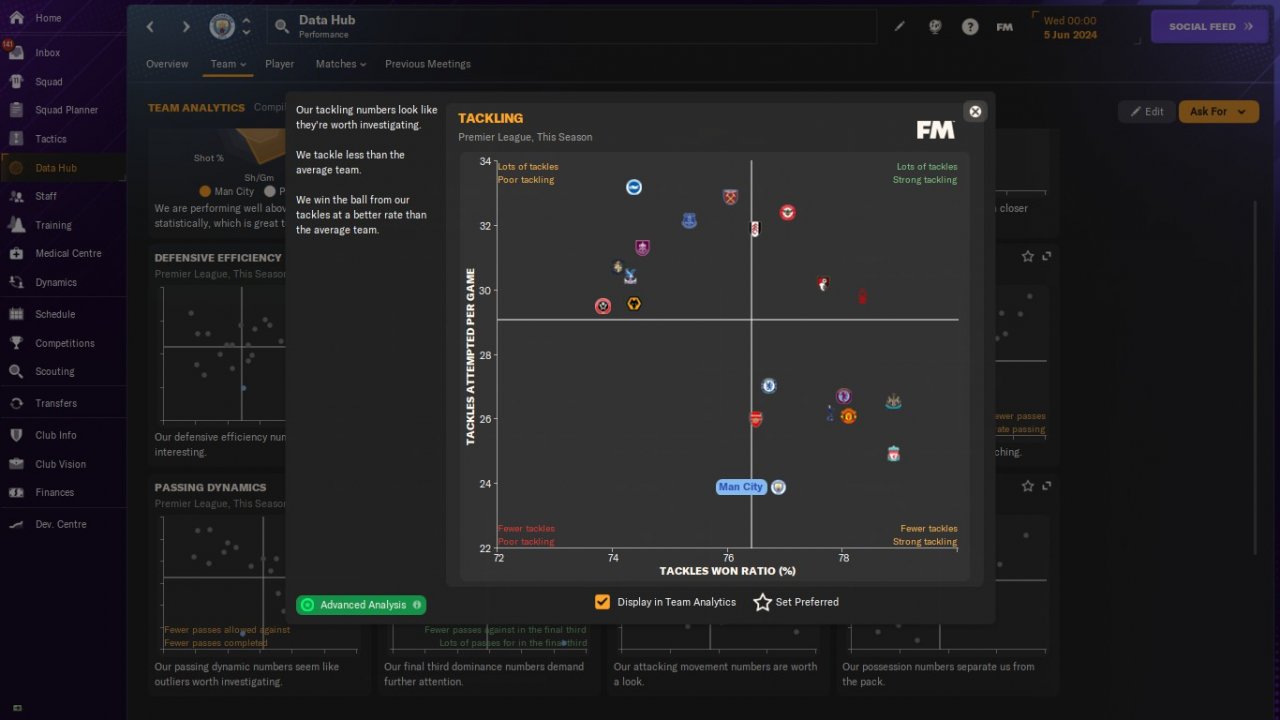Select the Aston Villa badge data point
This screenshot has height=720, width=1280.
click(x=843, y=396)
